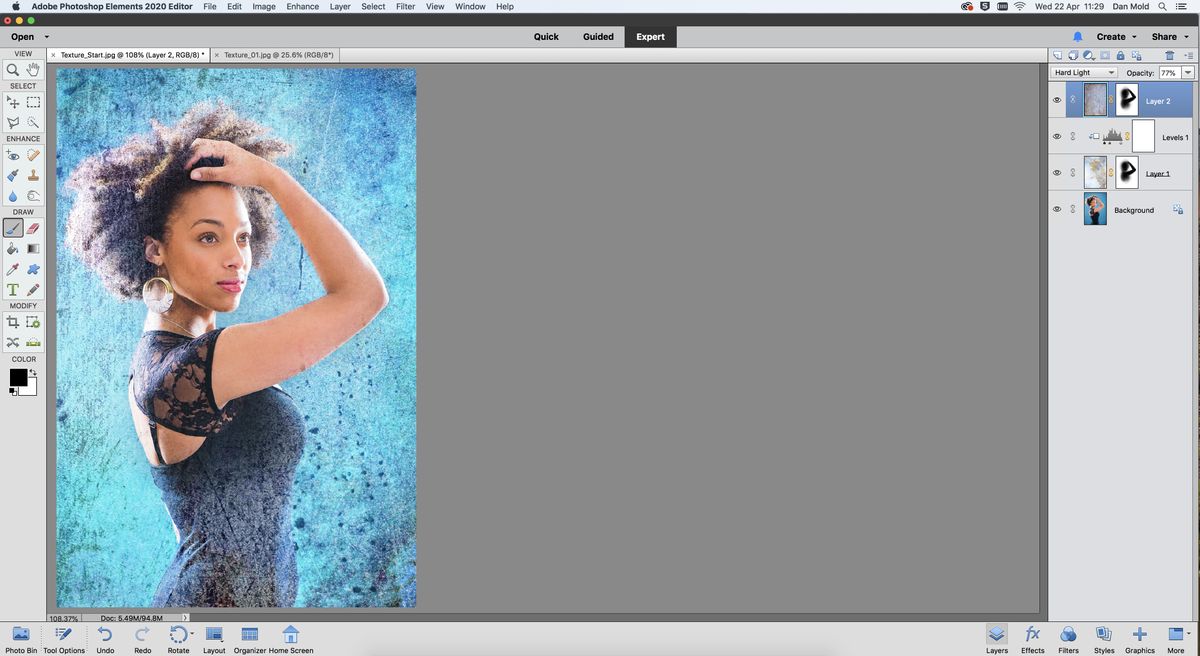Select the Horizontal Type tool
This screenshot has width=1200, height=656.
tap(13, 289)
